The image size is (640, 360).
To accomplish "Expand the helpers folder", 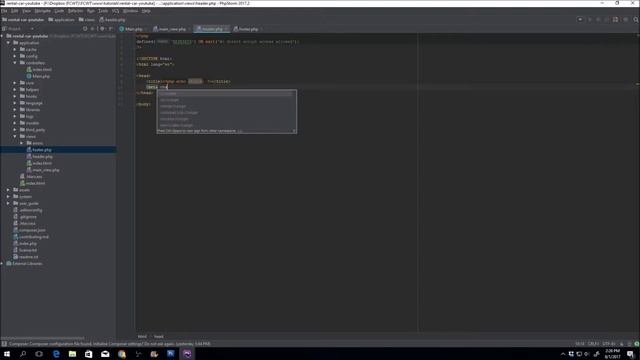I will pos(15,90).
